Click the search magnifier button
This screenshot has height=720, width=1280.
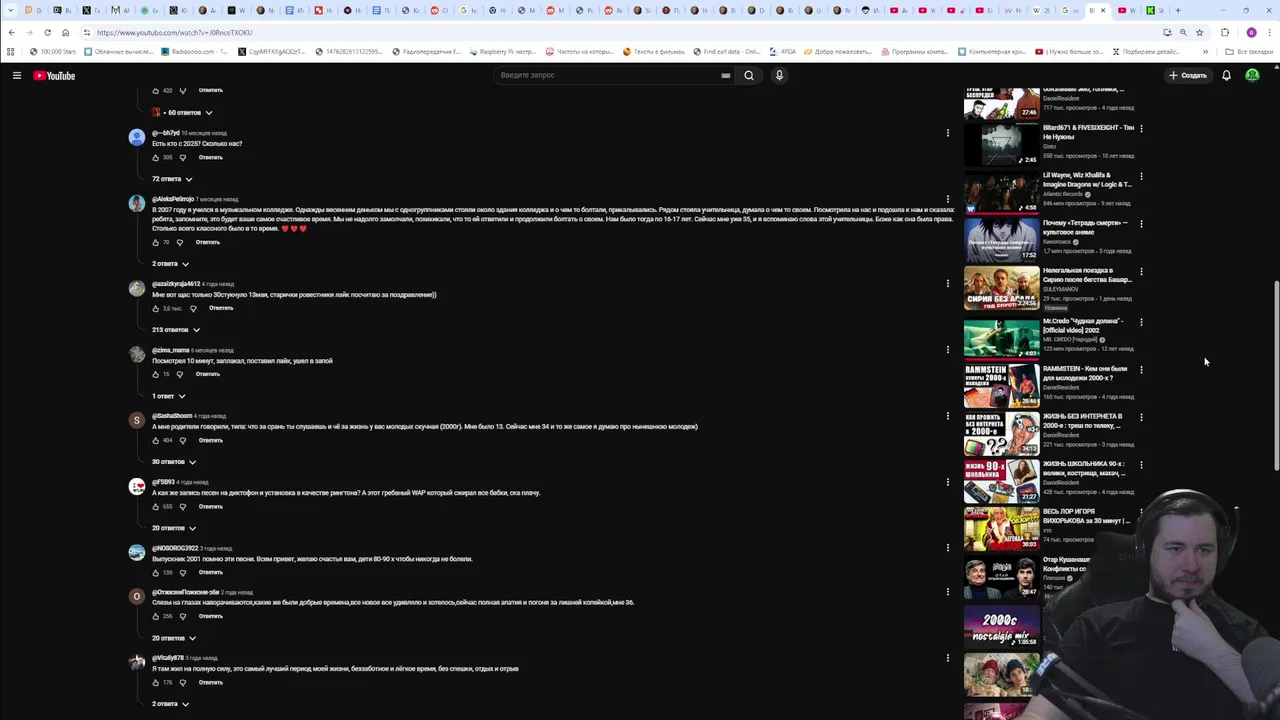point(748,75)
